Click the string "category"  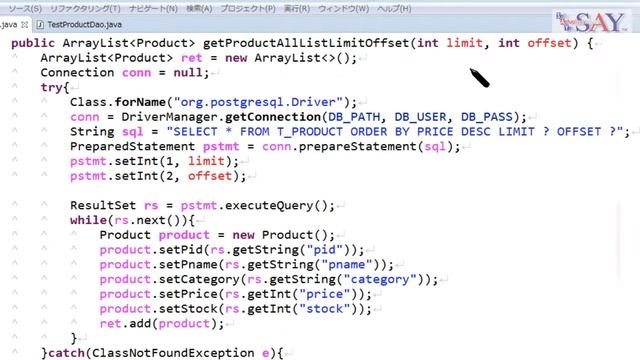pos(380,279)
